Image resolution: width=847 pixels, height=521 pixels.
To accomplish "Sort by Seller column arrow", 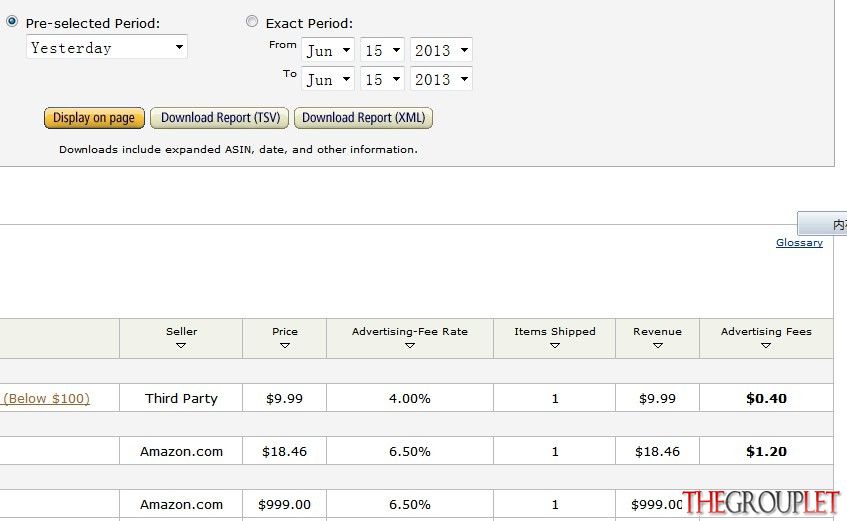I will pos(181,345).
